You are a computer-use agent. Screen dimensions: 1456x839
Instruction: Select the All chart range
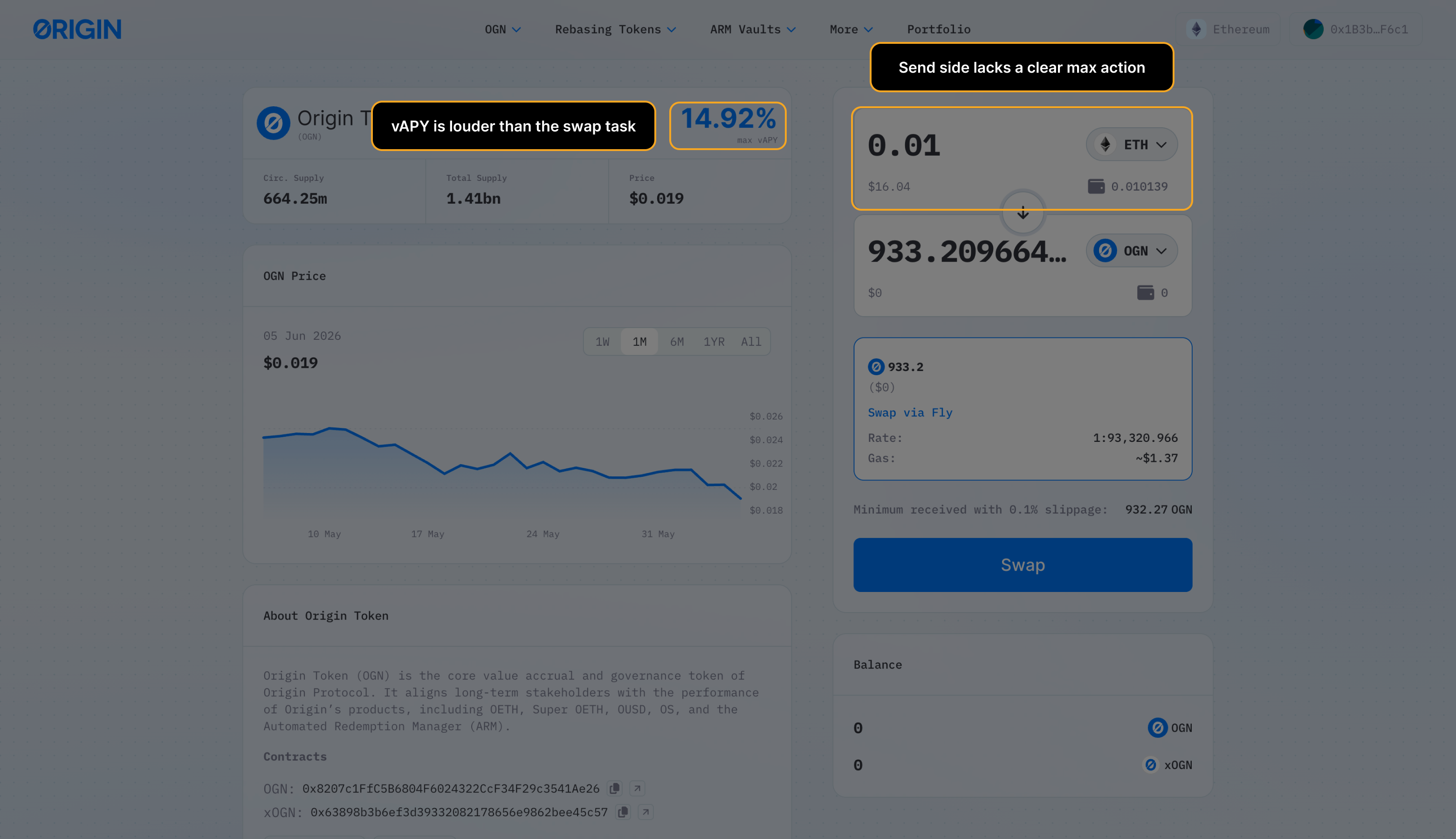751,342
